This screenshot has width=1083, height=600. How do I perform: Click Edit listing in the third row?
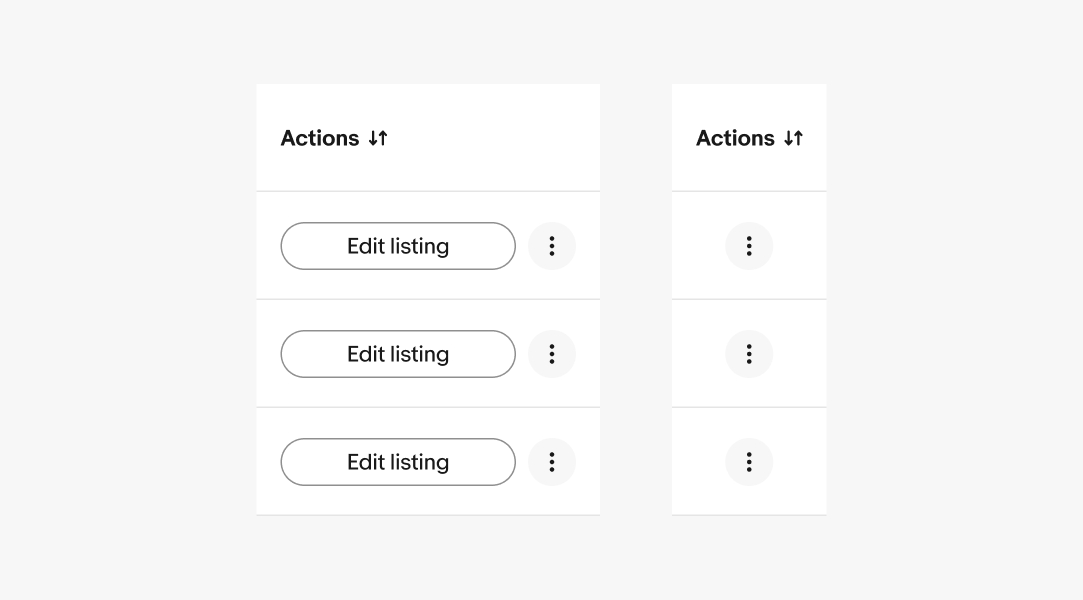(x=398, y=462)
